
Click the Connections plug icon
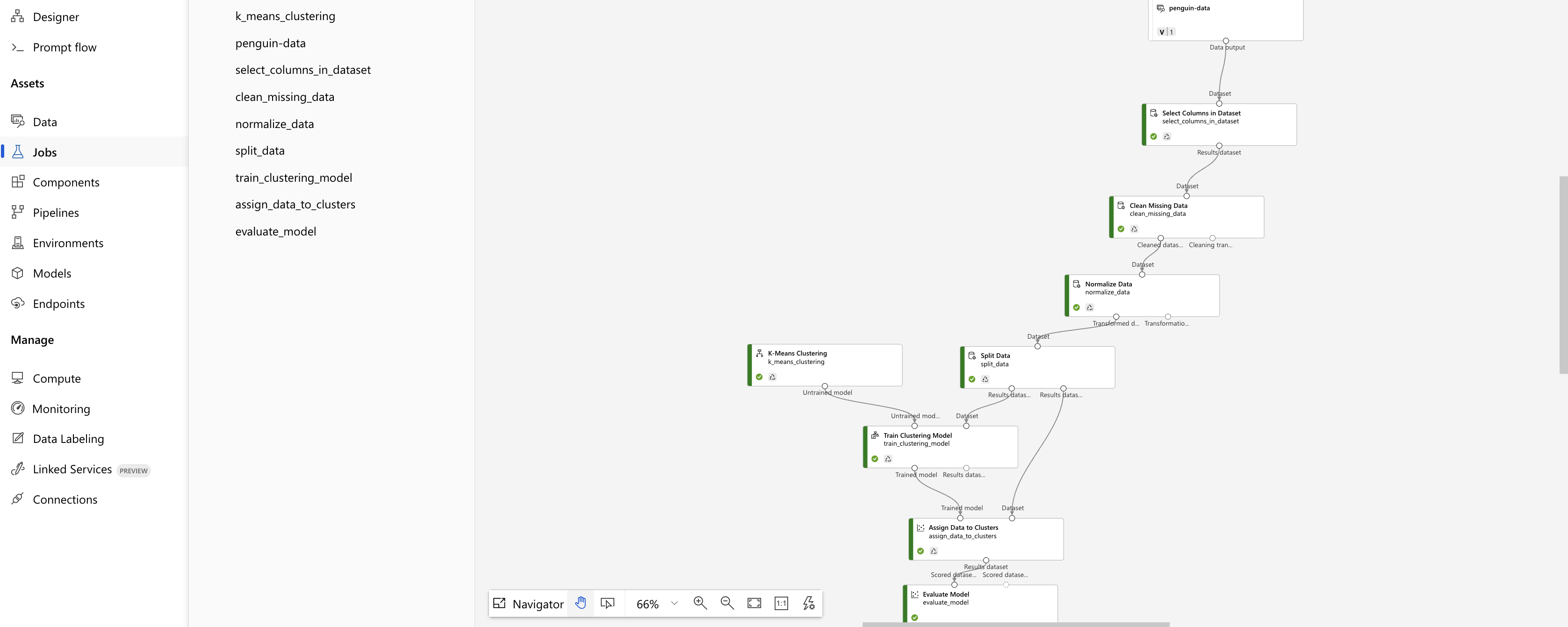18,499
